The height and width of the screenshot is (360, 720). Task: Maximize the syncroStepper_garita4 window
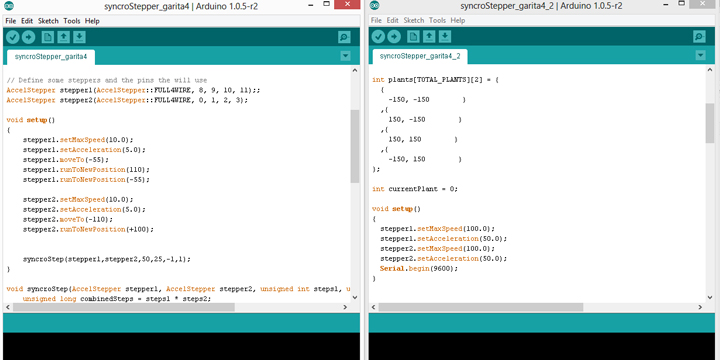click(x=327, y=5)
